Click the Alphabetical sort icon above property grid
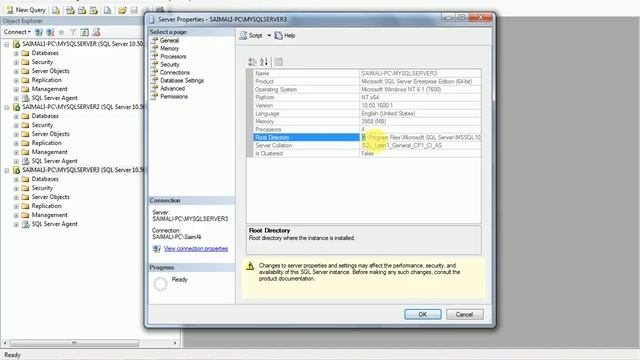This screenshot has height=360, width=640. click(x=264, y=62)
